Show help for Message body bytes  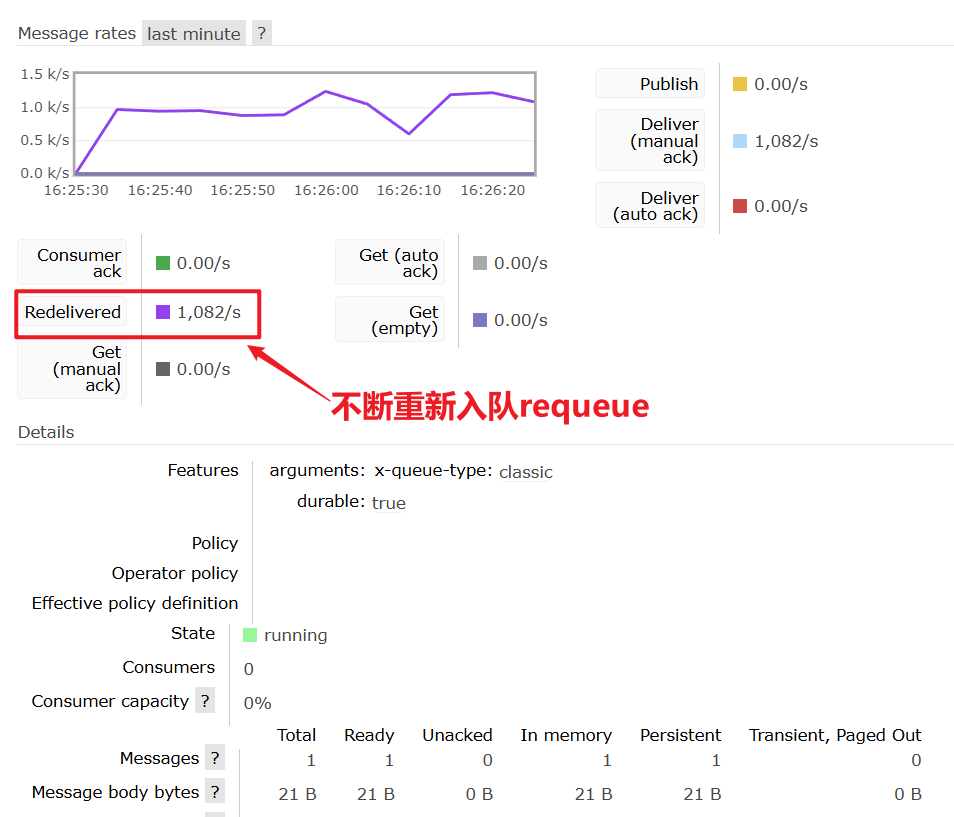pos(215,792)
